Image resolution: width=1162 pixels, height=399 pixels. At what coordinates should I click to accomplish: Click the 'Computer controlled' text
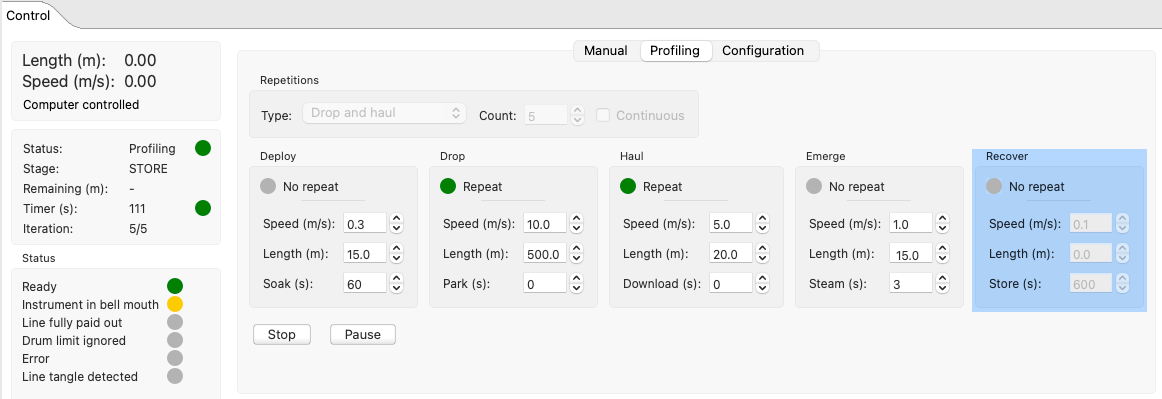pos(81,105)
